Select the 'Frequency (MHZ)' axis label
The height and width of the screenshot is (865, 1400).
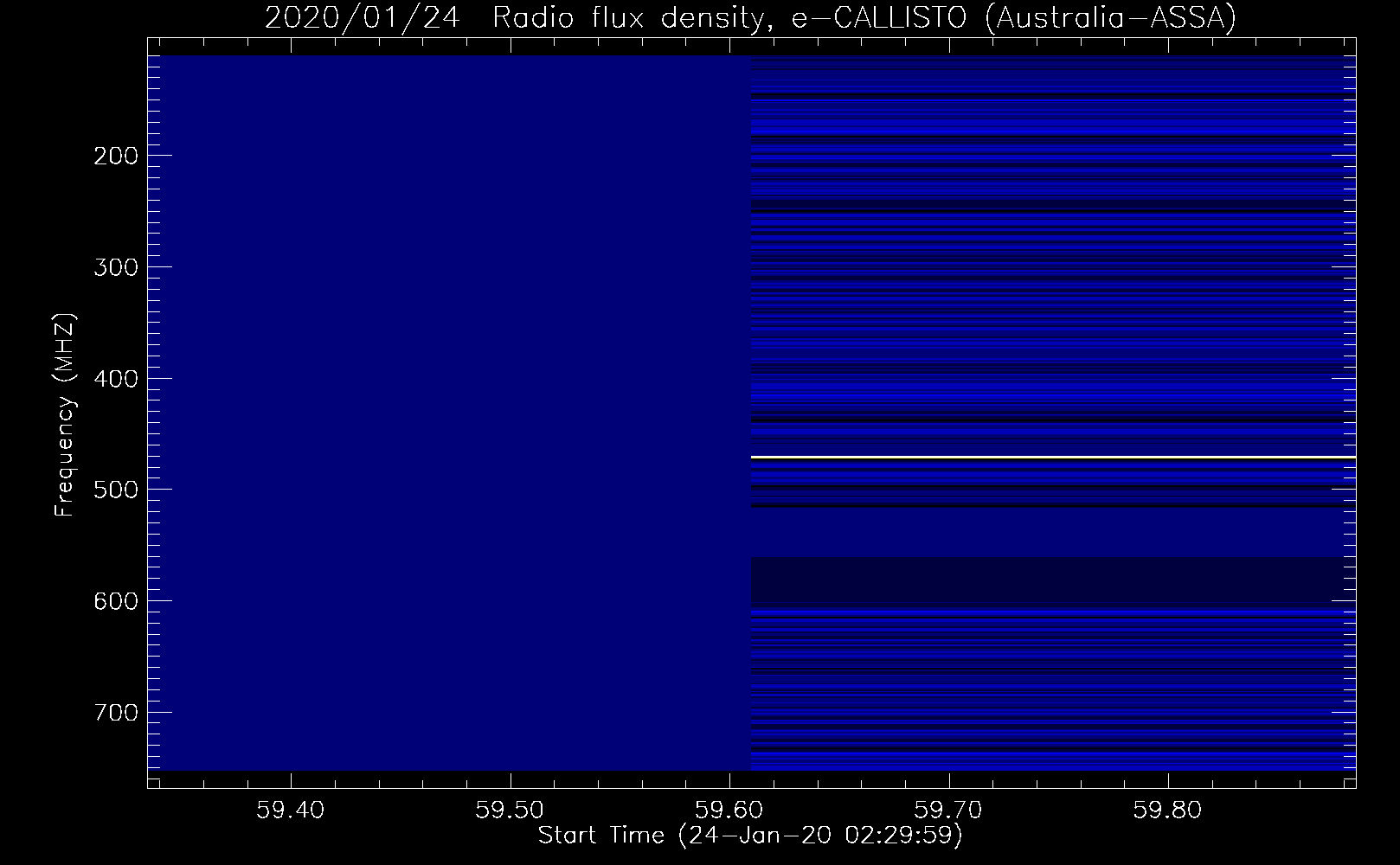point(65,415)
